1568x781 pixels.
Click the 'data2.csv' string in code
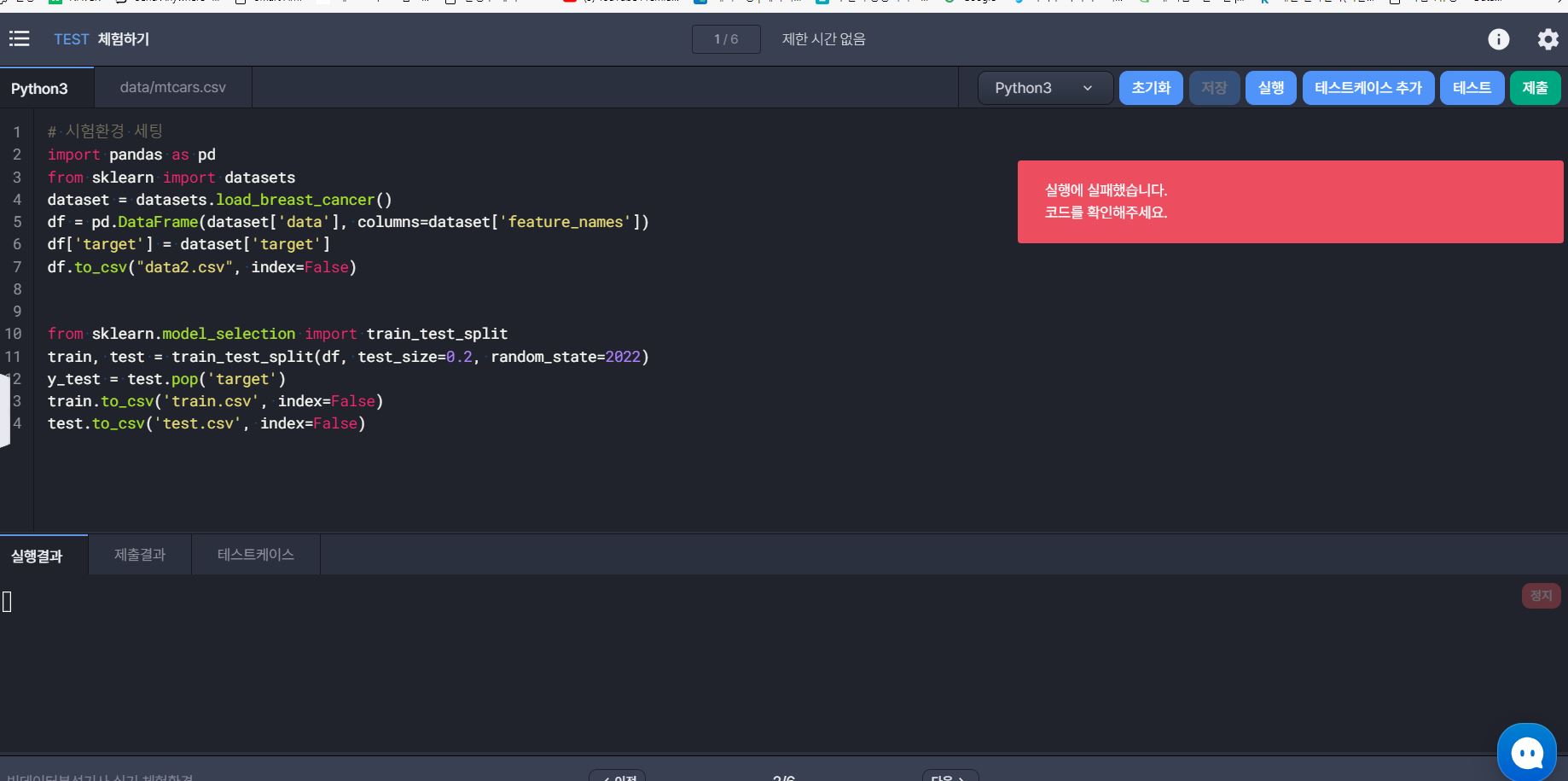coord(184,267)
